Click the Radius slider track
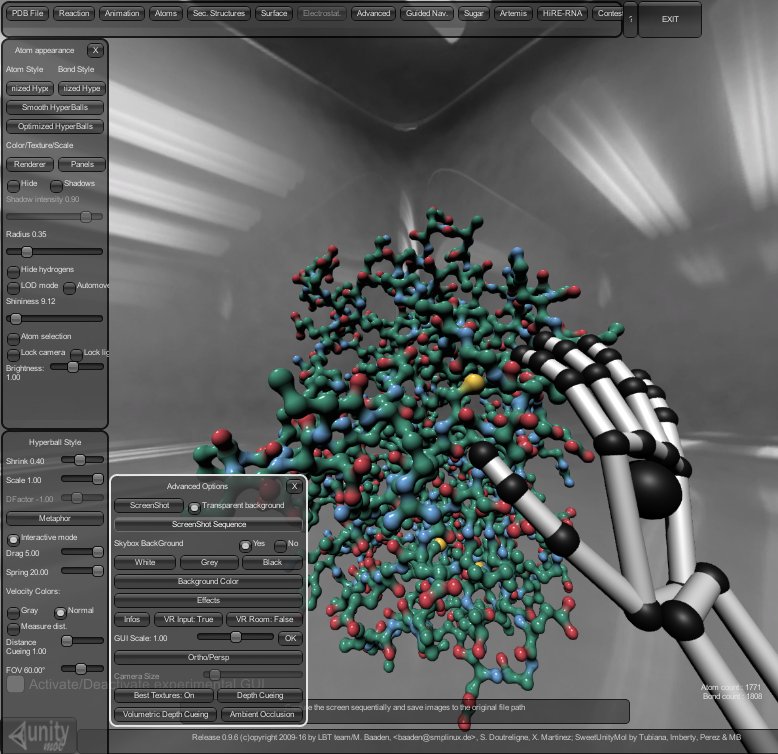 tap(55, 252)
